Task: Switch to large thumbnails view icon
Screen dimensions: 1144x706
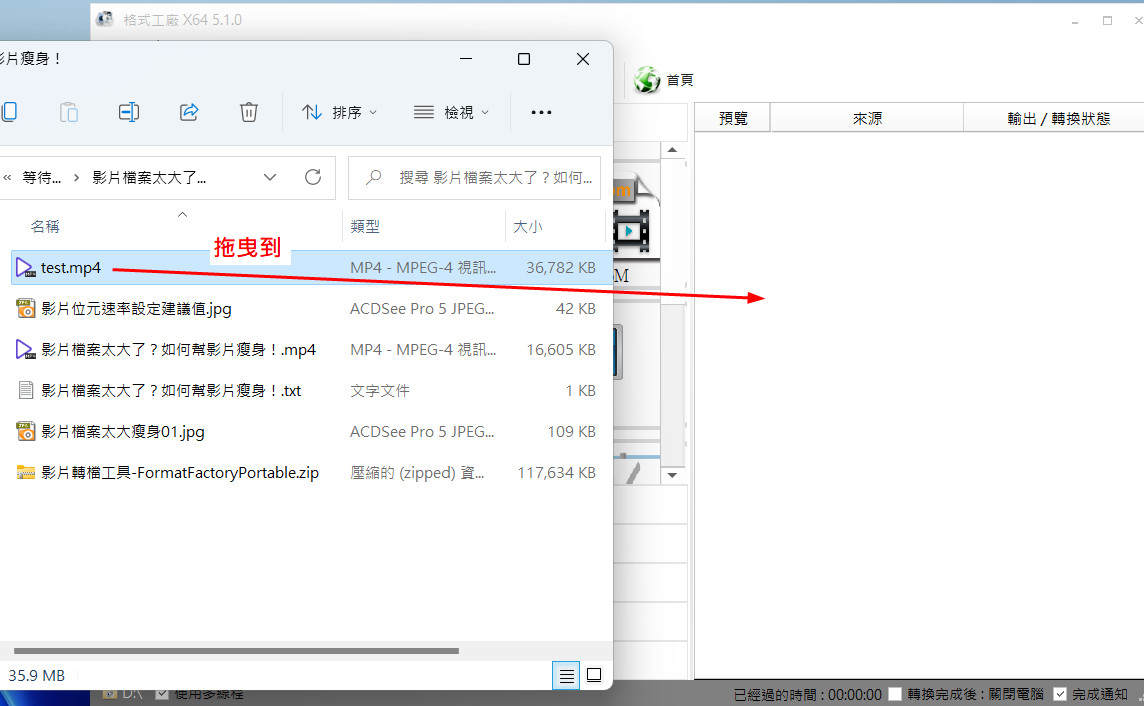Action: (x=594, y=676)
